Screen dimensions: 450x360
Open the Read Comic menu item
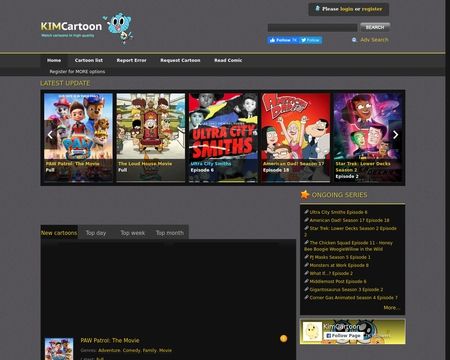pos(228,60)
